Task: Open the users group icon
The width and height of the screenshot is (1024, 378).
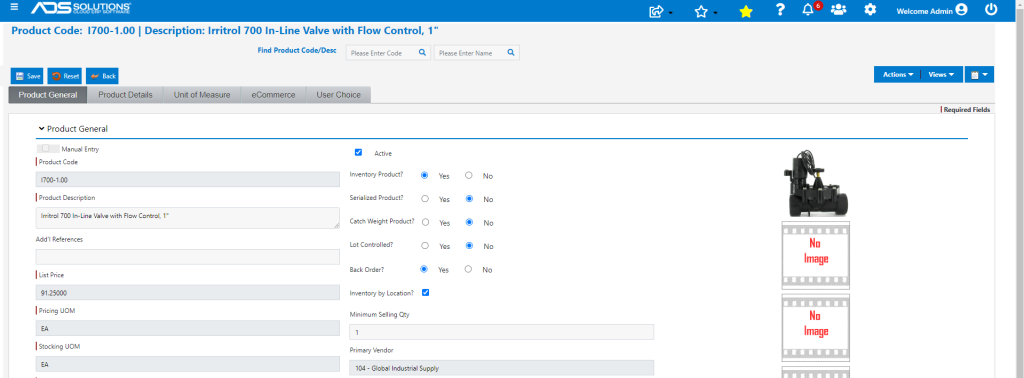Action: (839, 10)
